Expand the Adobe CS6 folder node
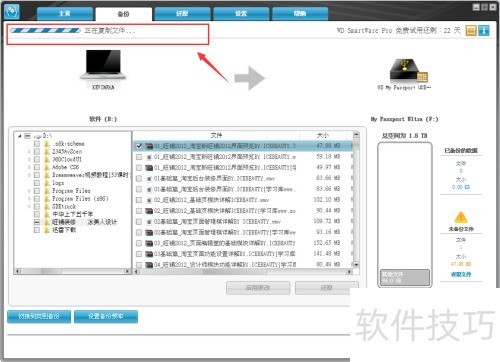 pyautogui.click(x=29, y=167)
